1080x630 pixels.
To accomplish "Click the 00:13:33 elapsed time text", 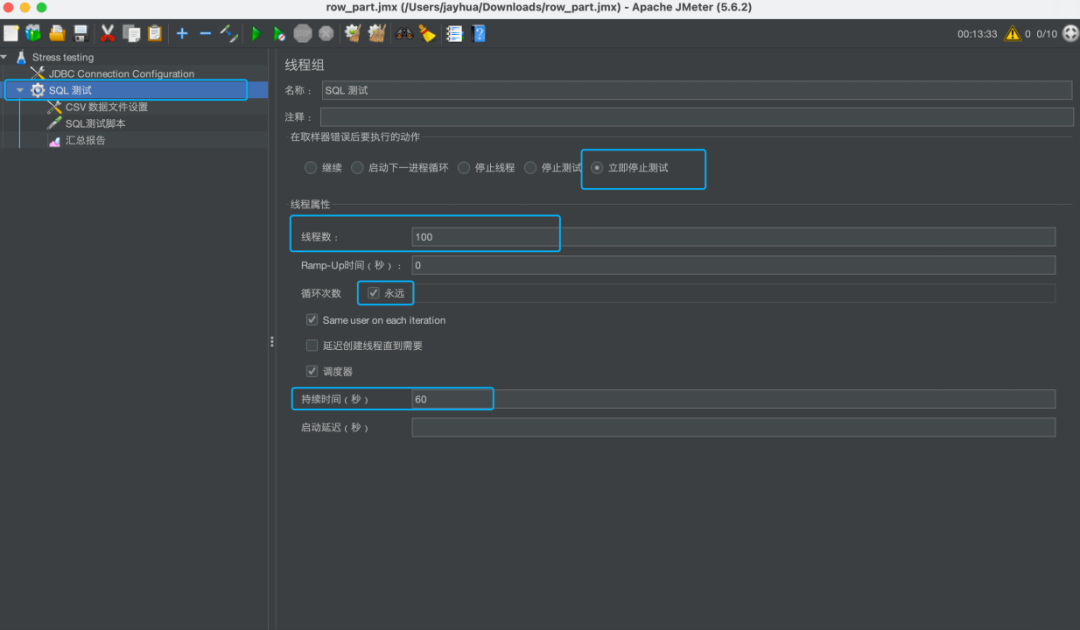I will coord(977,34).
